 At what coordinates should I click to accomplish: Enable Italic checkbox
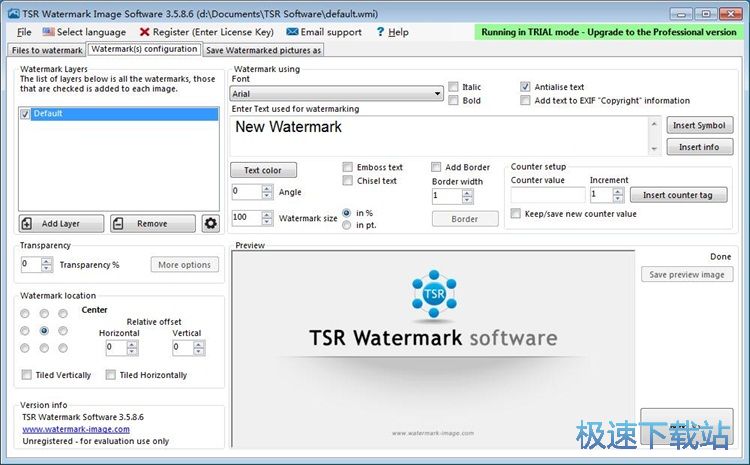pyautogui.click(x=453, y=87)
